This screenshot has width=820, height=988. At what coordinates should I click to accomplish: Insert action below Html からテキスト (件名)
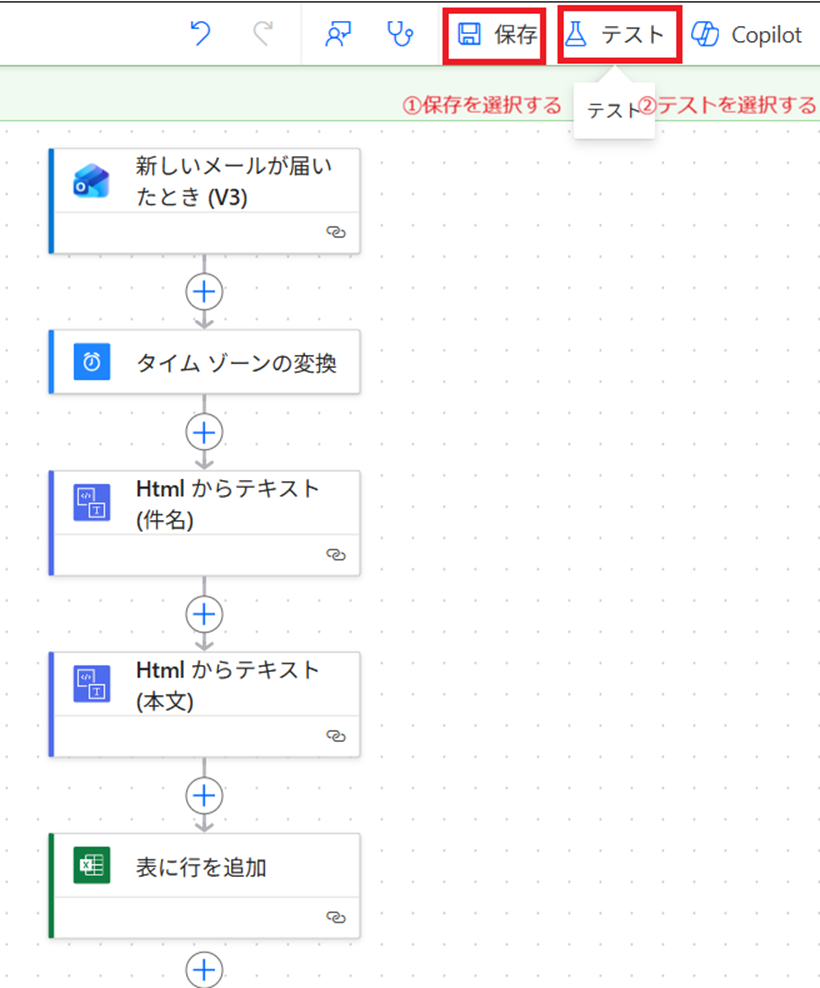[204, 613]
